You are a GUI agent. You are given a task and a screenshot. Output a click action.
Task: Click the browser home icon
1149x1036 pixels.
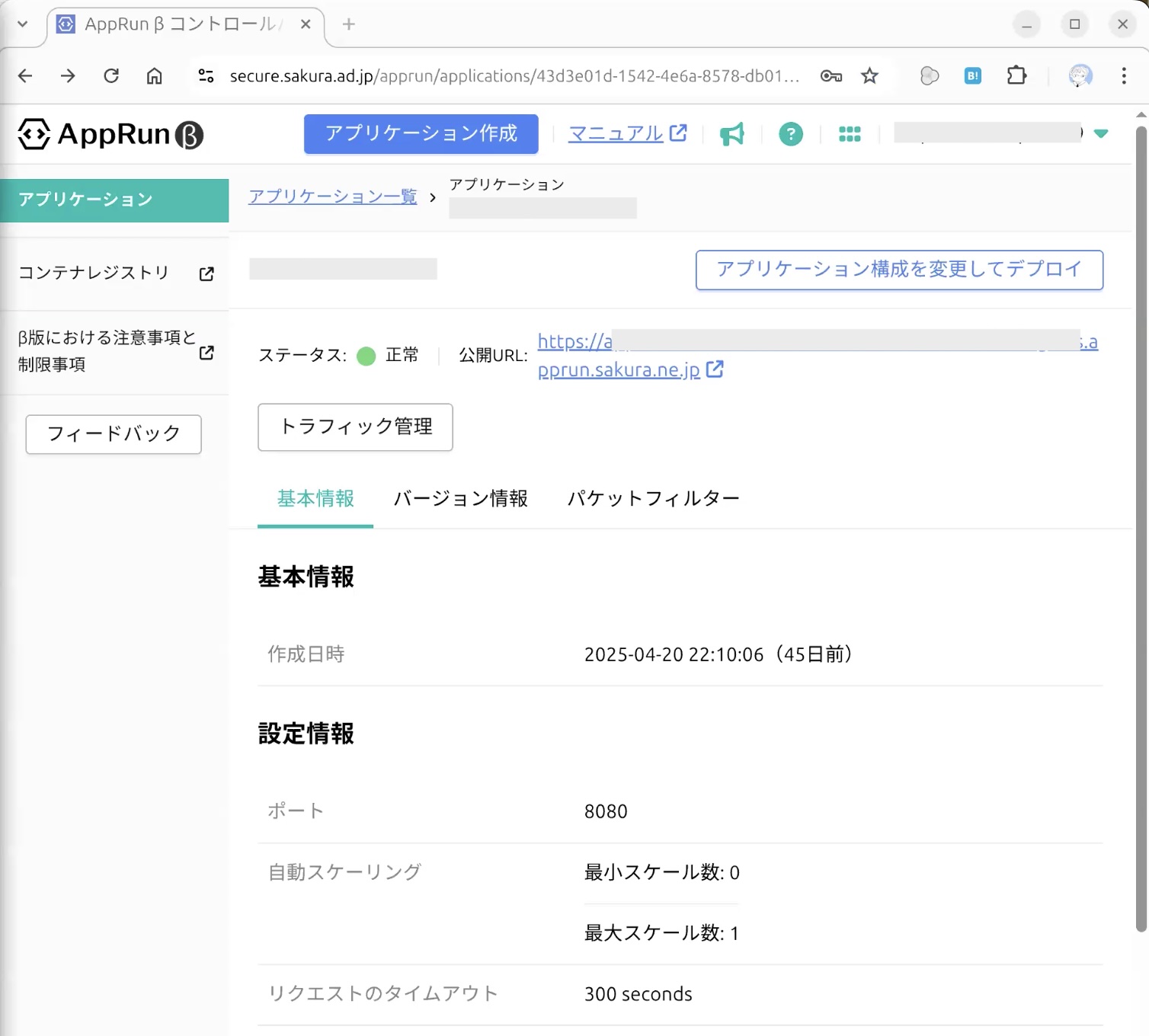coord(155,75)
